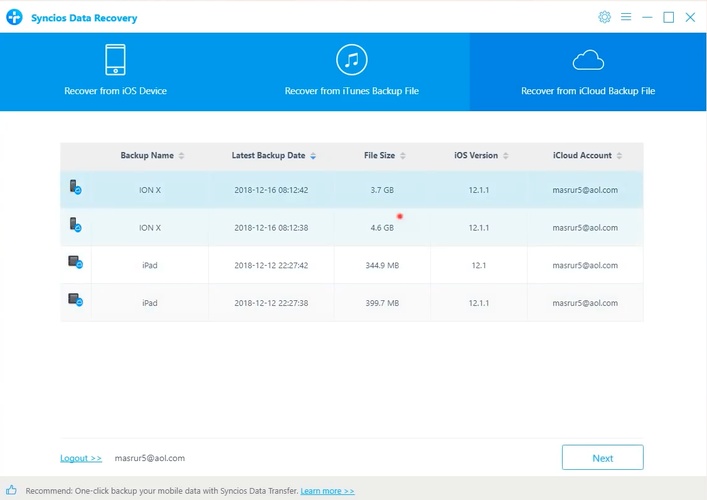The image size is (707, 500).
Task: Sort by Latest Backup Date arrows
Action: (x=313, y=156)
